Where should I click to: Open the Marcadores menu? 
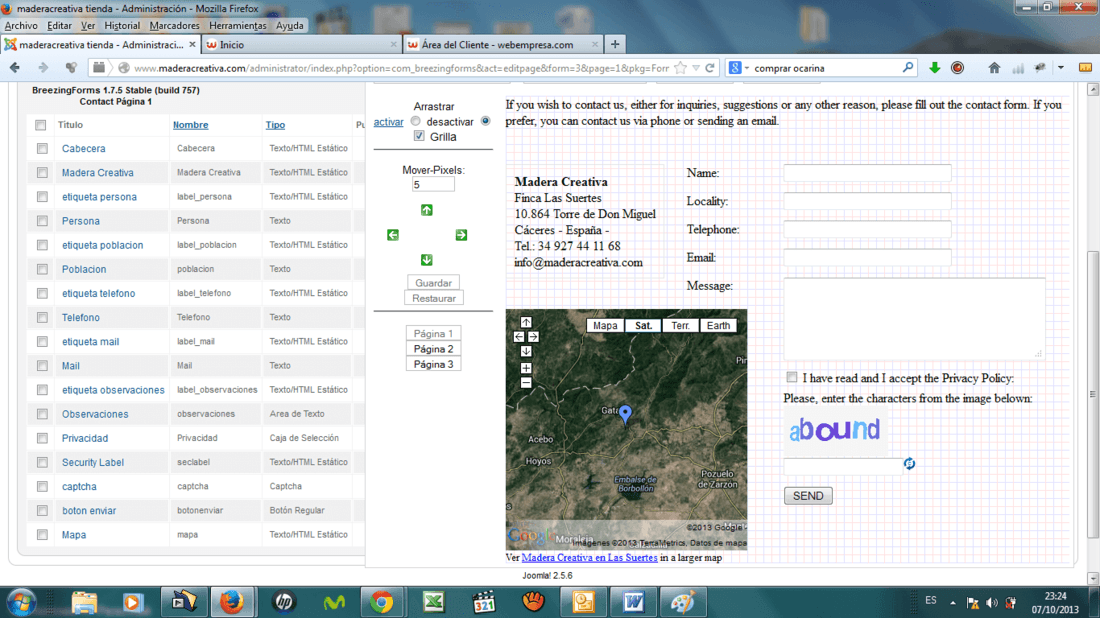pos(174,25)
